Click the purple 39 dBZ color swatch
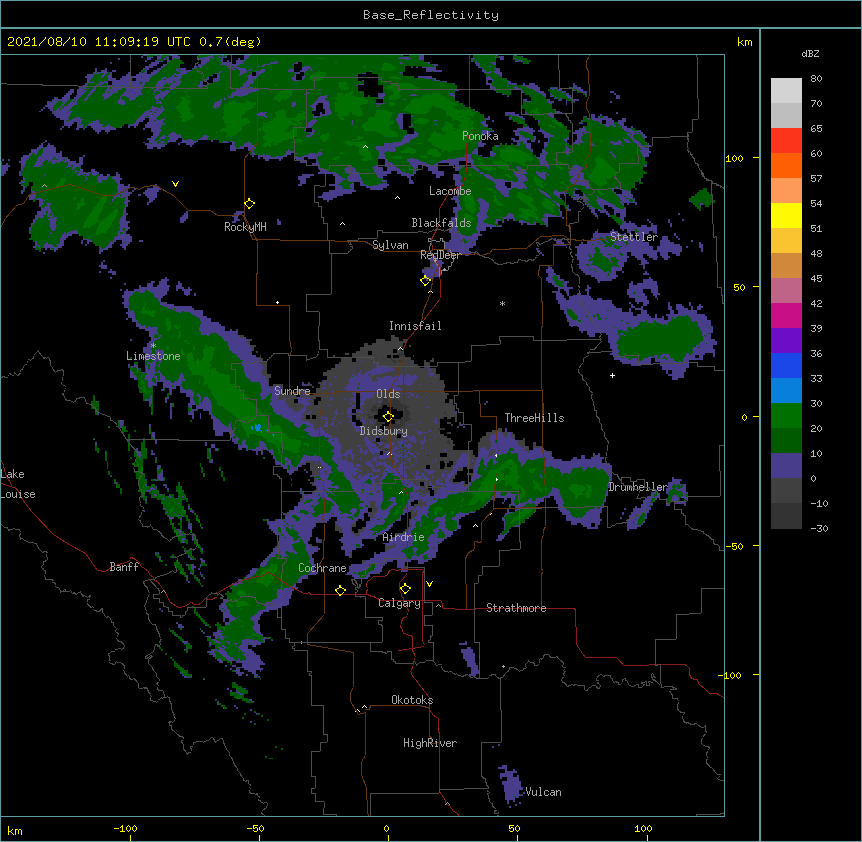The image size is (862, 842). [786, 340]
